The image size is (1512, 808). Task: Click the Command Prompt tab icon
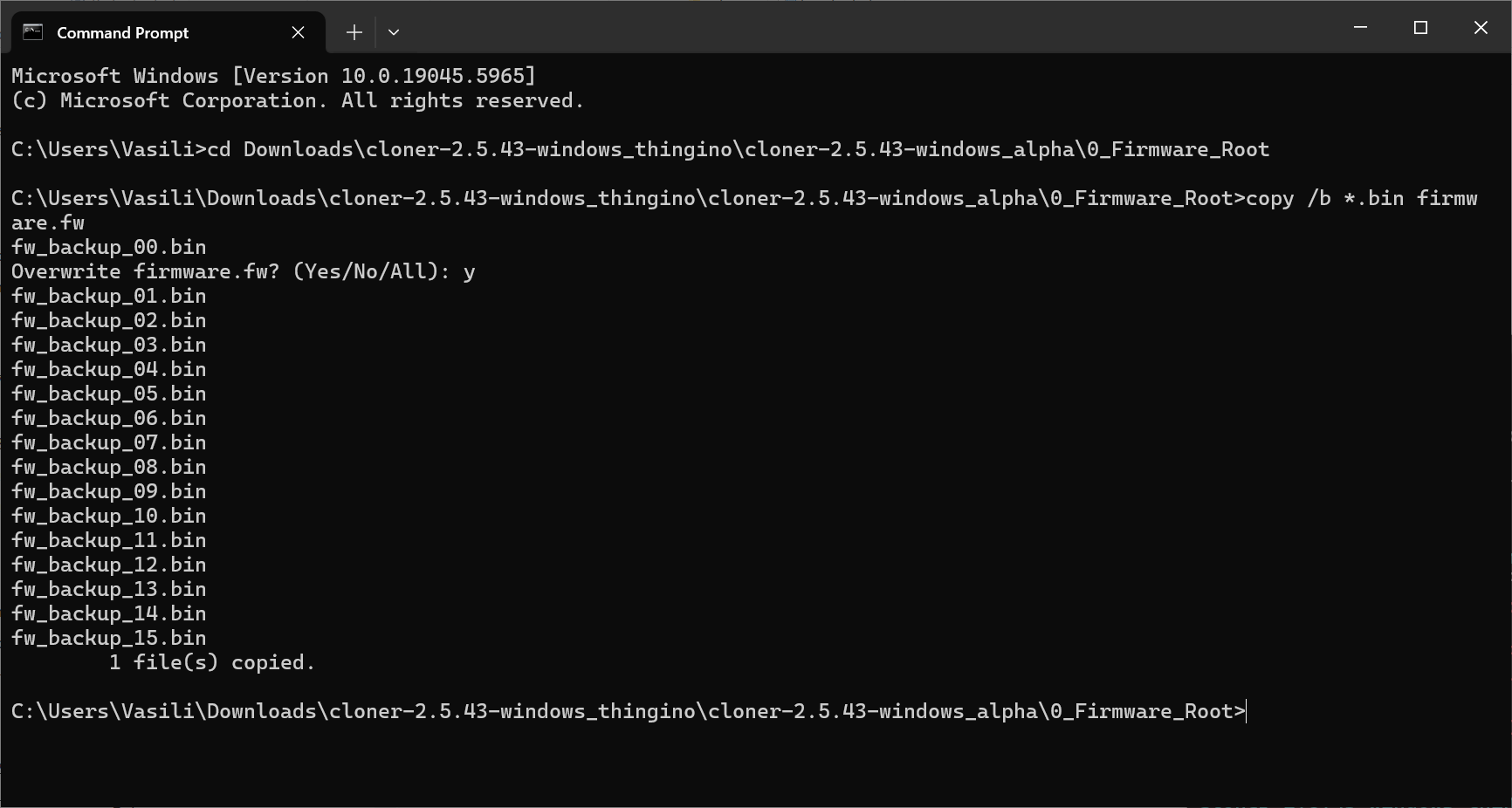(x=33, y=32)
